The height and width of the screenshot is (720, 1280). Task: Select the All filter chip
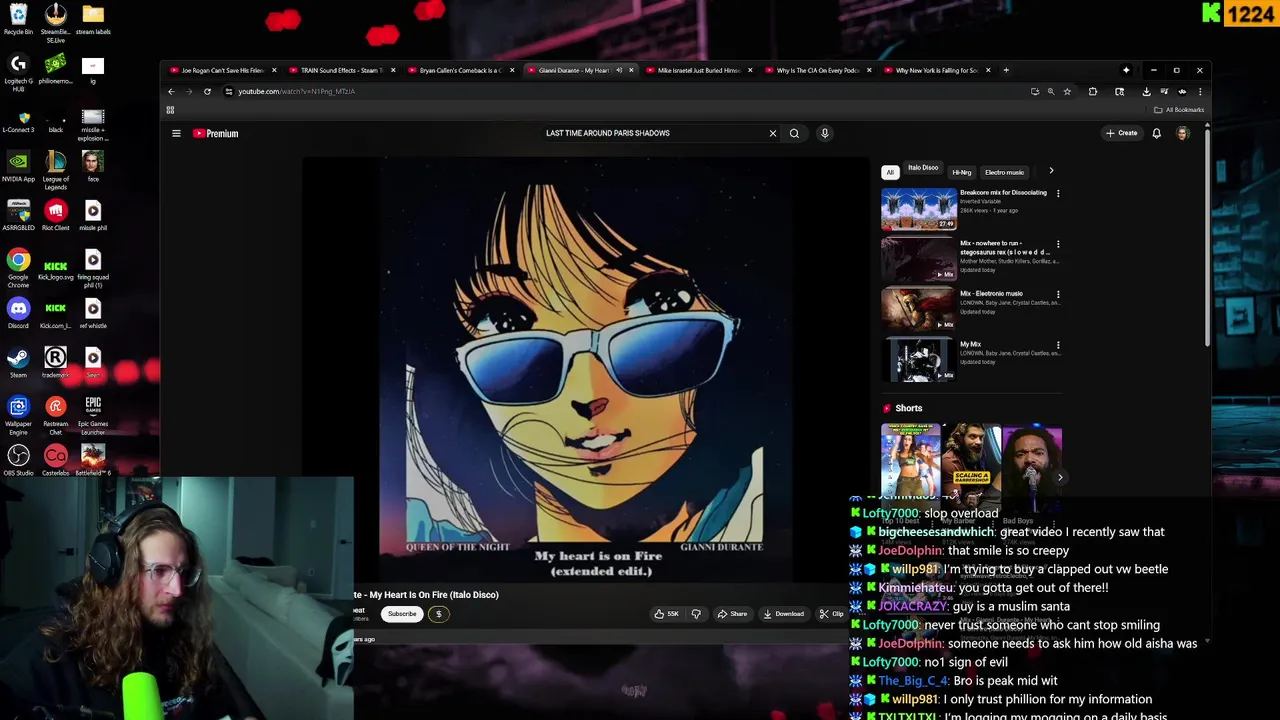(x=890, y=172)
